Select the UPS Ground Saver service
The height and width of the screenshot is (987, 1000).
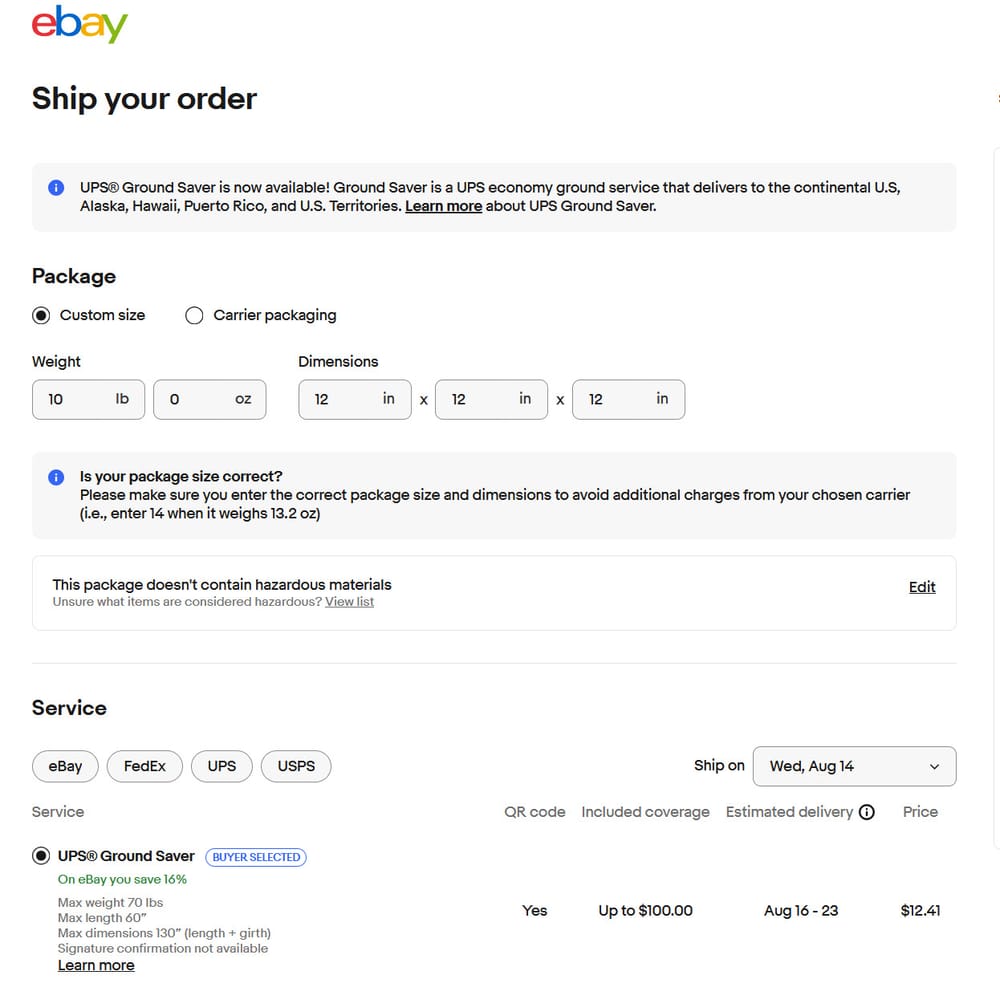pos(41,855)
